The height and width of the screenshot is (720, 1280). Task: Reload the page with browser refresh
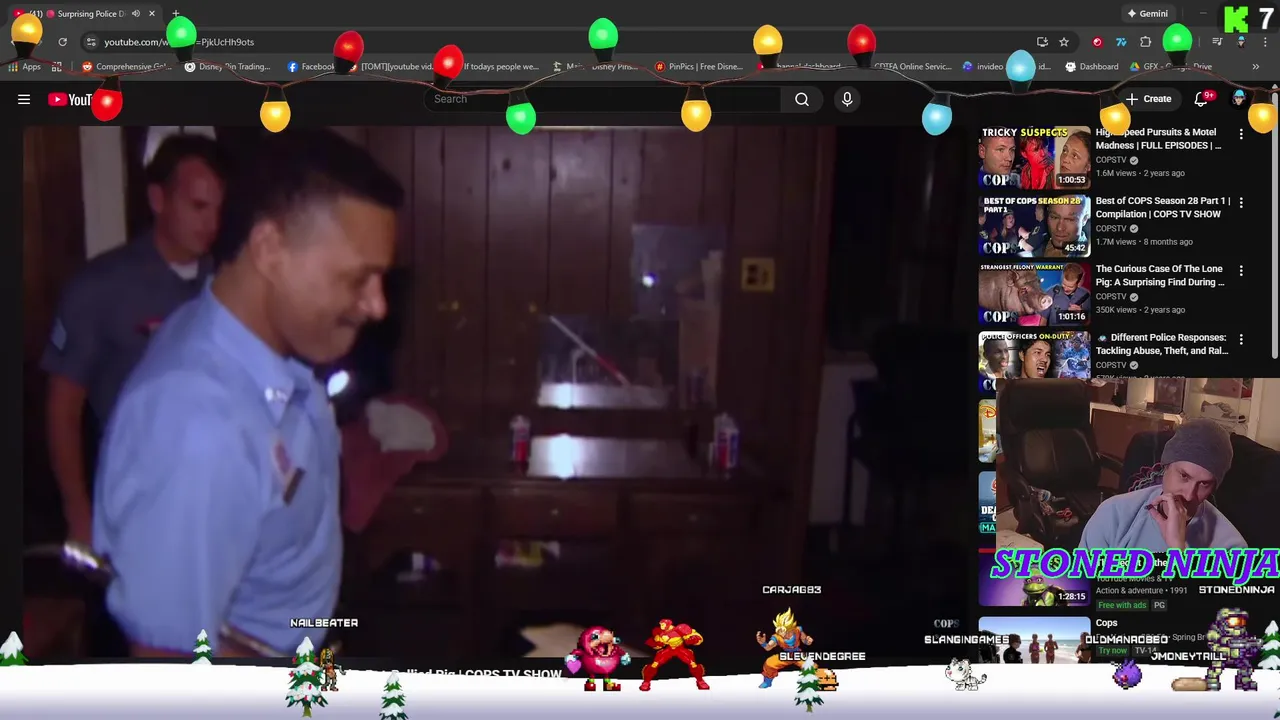[62, 42]
